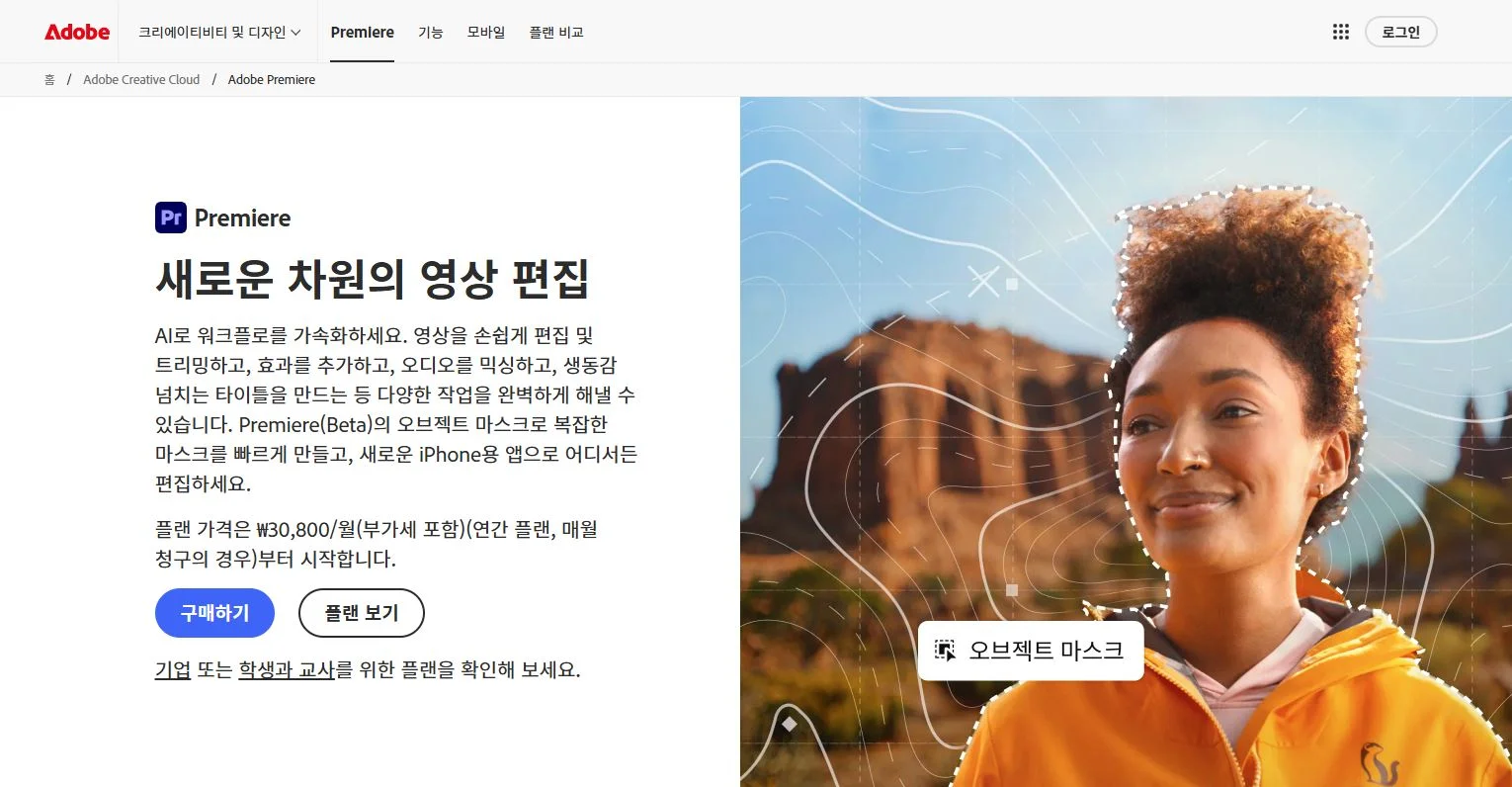This screenshot has height=787, width=1512.
Task: Follow the 학생과 교사 link
Action: click(287, 670)
